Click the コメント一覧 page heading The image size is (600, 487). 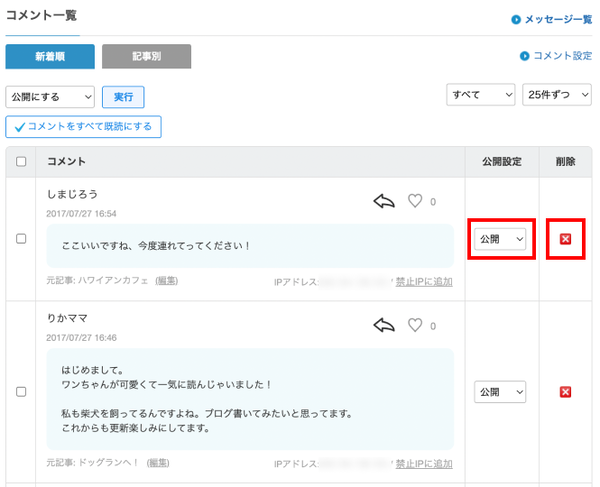41,15
